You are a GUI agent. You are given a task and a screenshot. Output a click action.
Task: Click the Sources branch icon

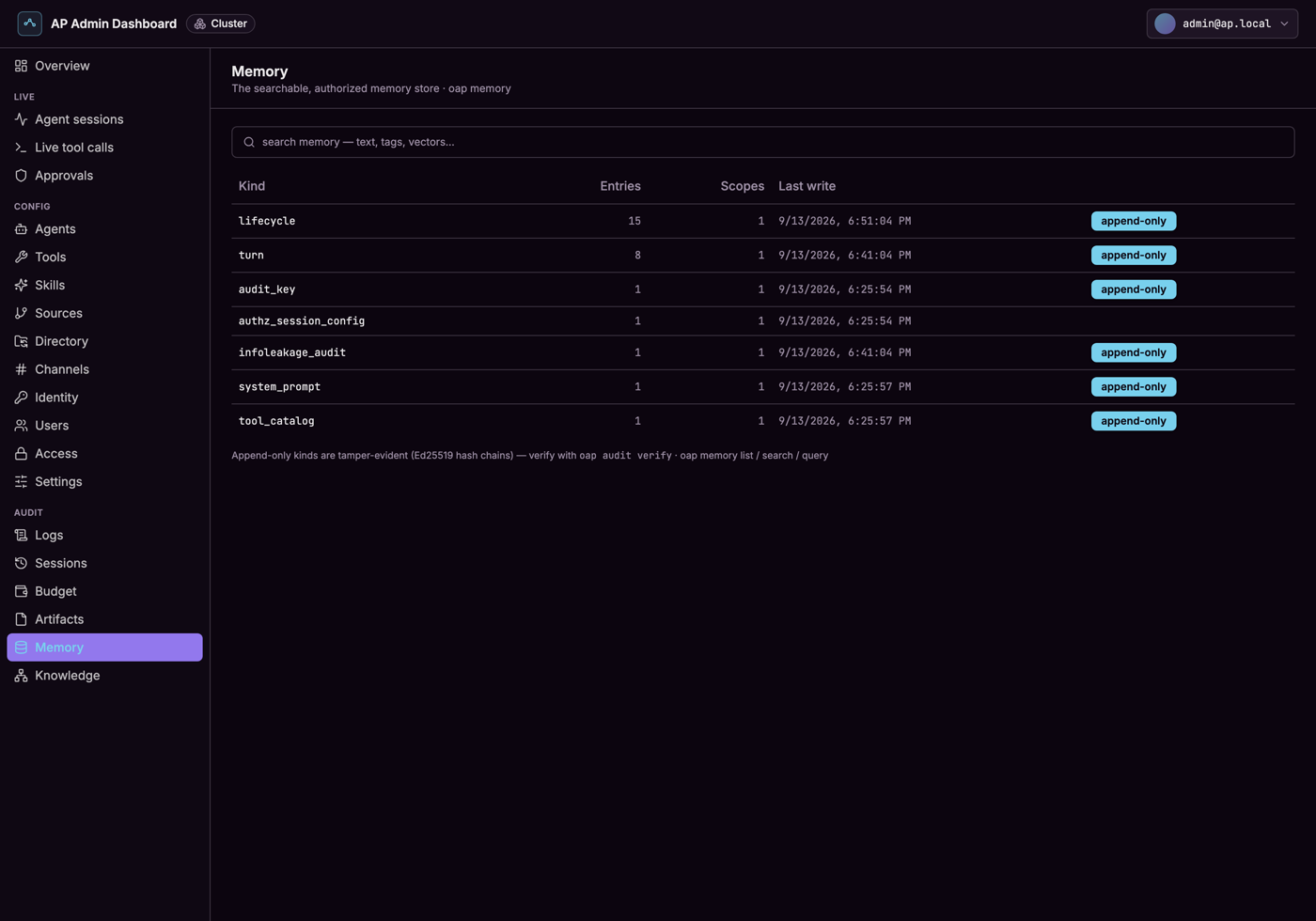21,314
